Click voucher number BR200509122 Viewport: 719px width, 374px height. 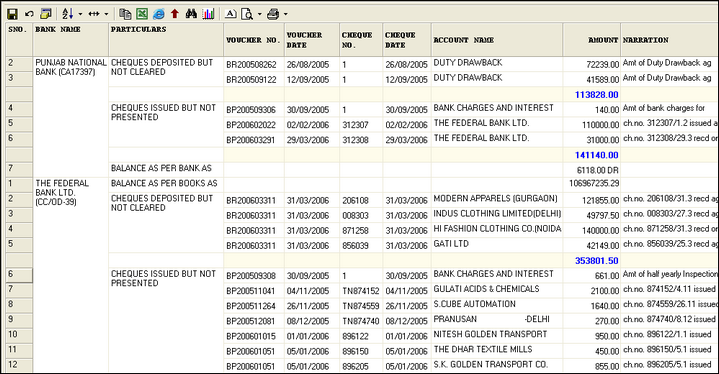coord(251,80)
